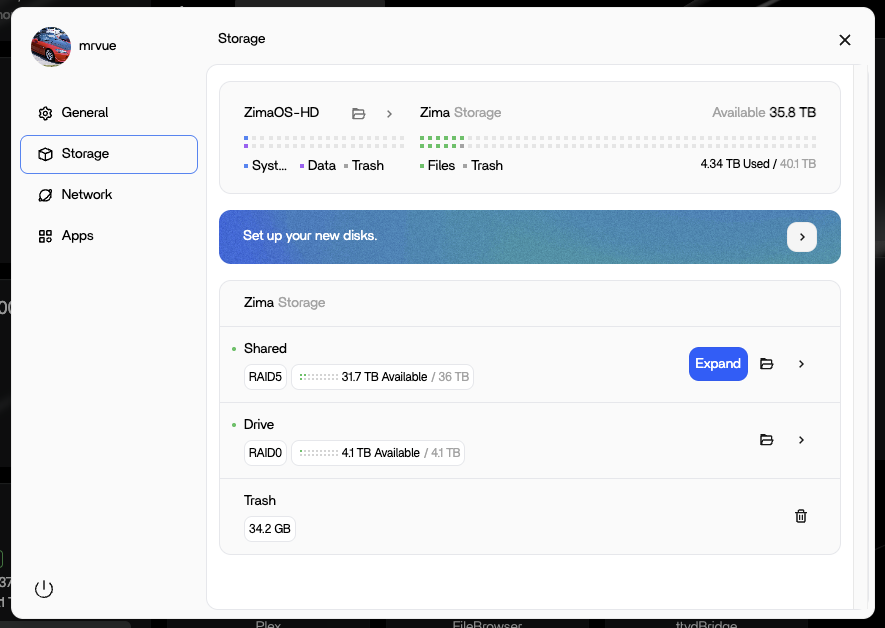Click chevron next to ZimaOS-HD folder

point(389,113)
